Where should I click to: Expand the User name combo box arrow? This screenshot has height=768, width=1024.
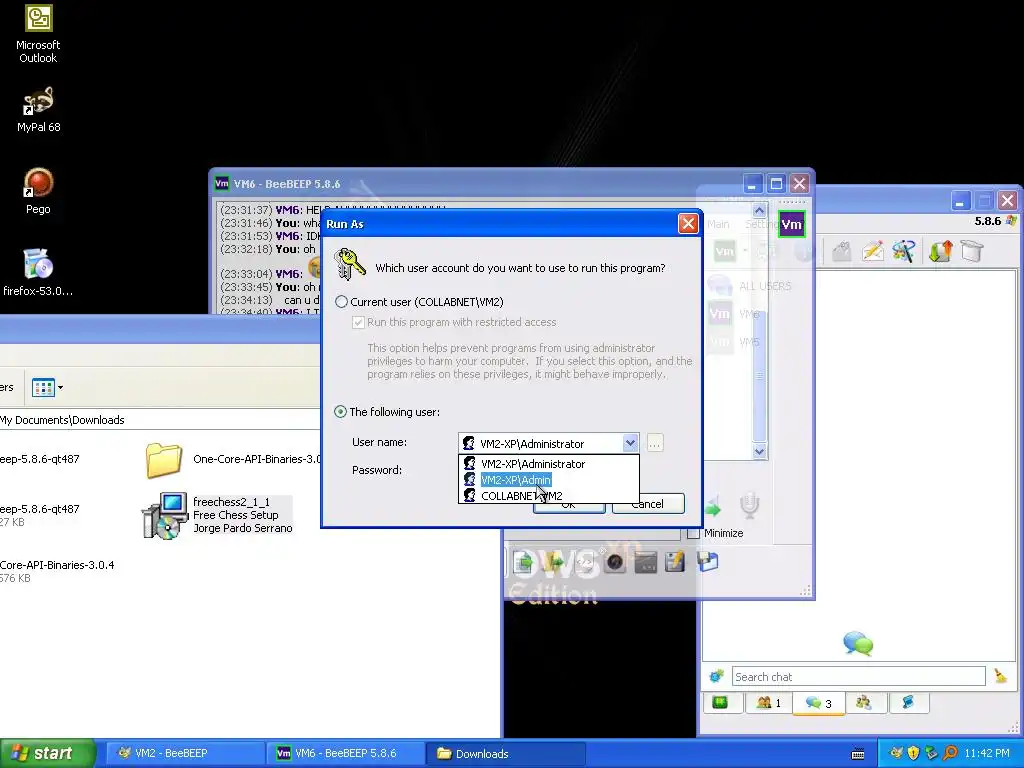click(x=630, y=443)
